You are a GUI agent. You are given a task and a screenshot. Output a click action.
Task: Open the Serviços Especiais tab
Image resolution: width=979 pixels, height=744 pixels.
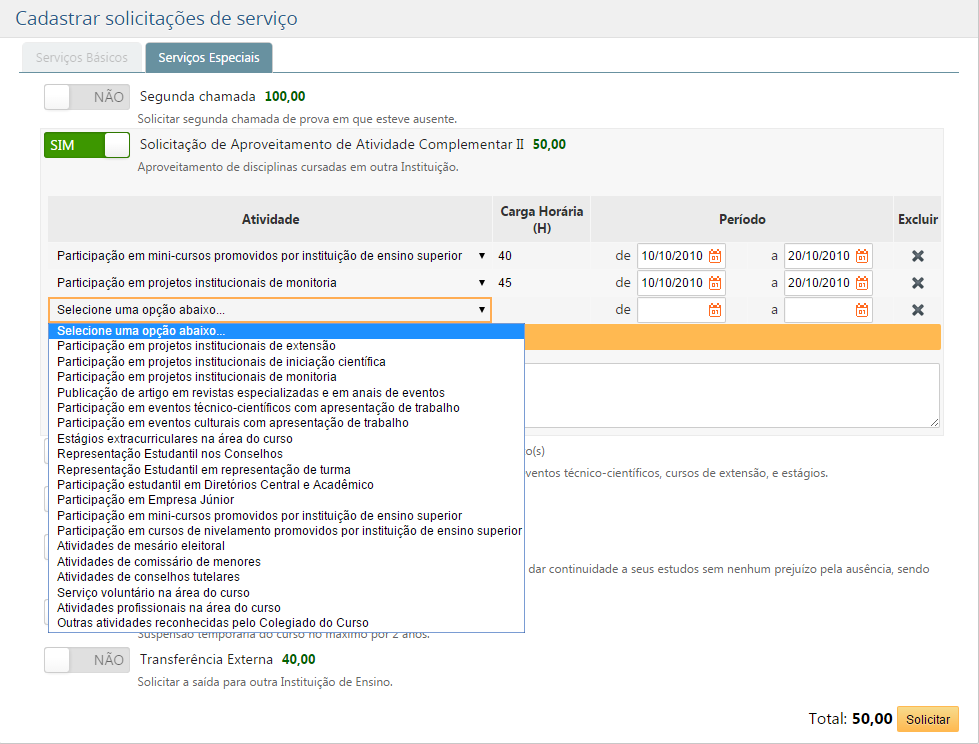(x=208, y=57)
